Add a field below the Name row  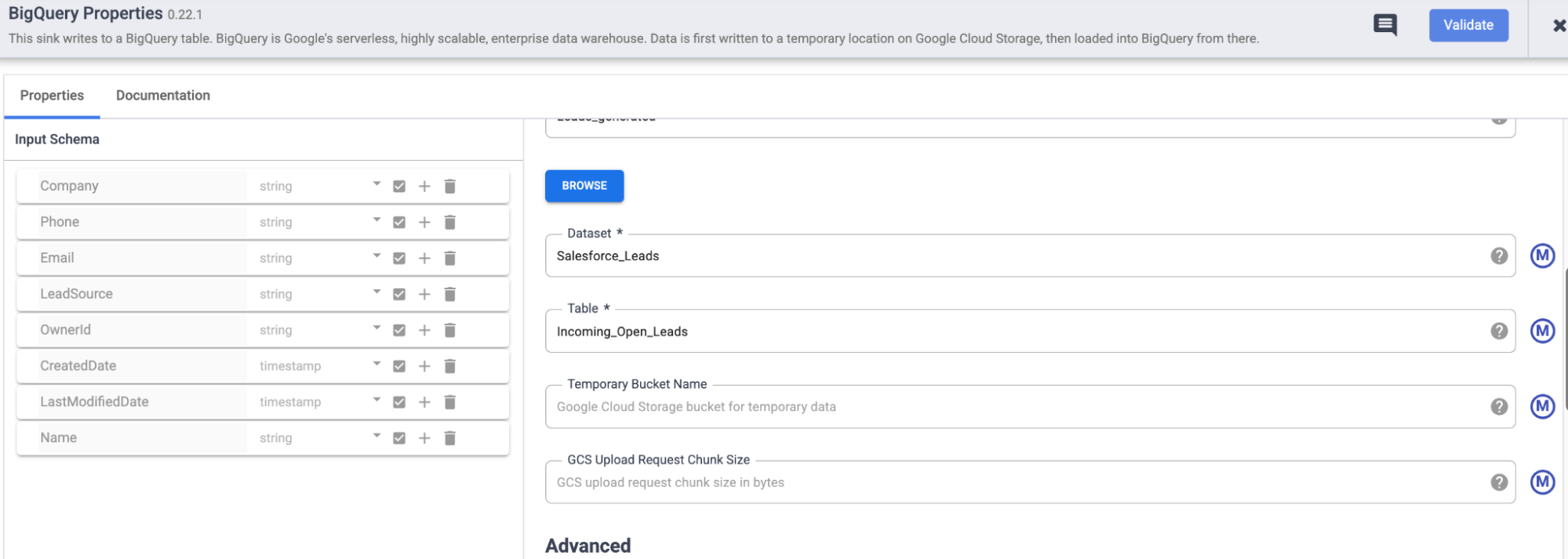coord(424,438)
